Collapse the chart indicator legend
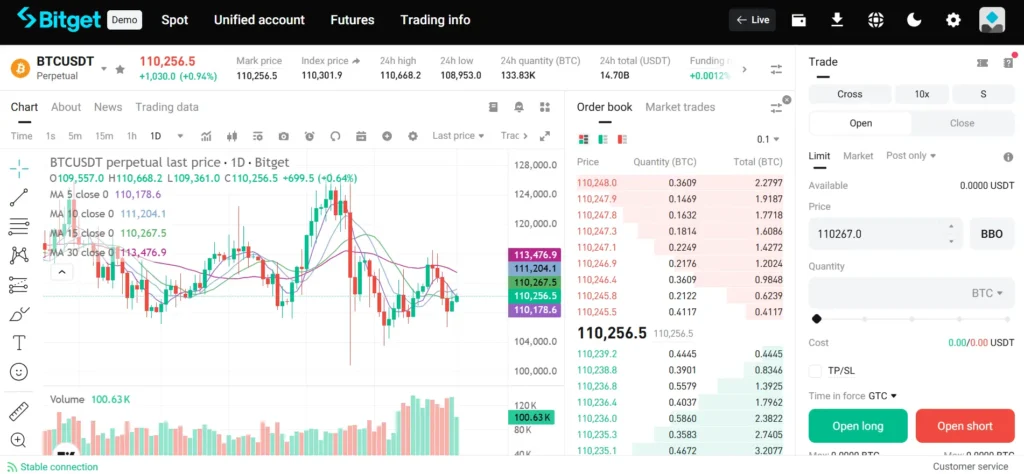This screenshot has height=474, width=1024. [61, 272]
